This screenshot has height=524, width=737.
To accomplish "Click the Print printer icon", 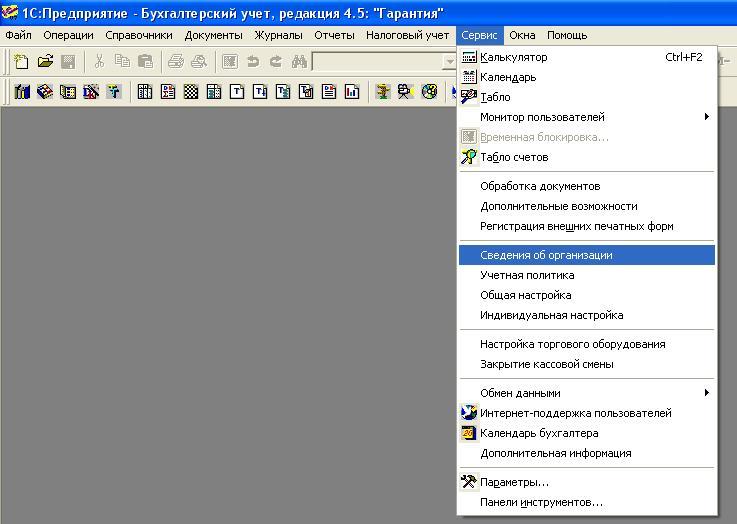I will pyautogui.click(x=176, y=62).
